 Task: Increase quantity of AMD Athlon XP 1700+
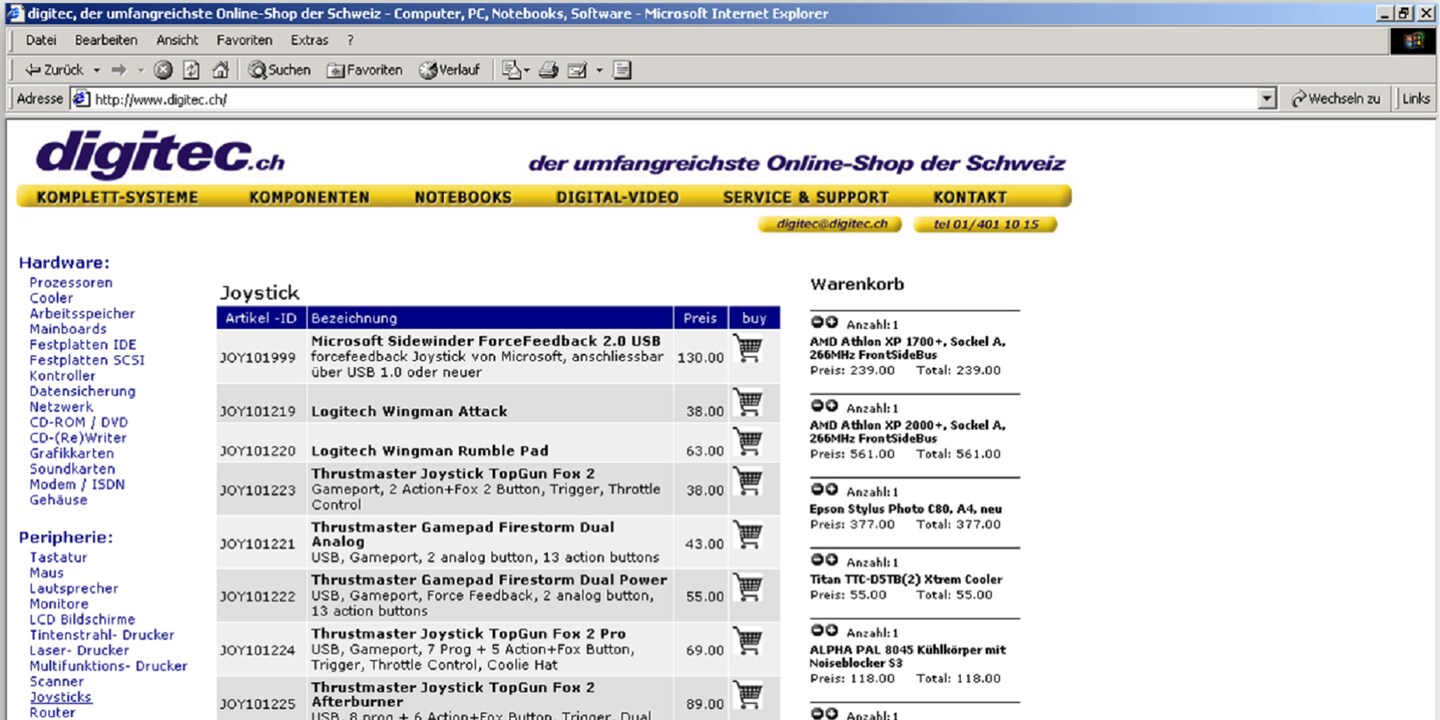[x=831, y=322]
